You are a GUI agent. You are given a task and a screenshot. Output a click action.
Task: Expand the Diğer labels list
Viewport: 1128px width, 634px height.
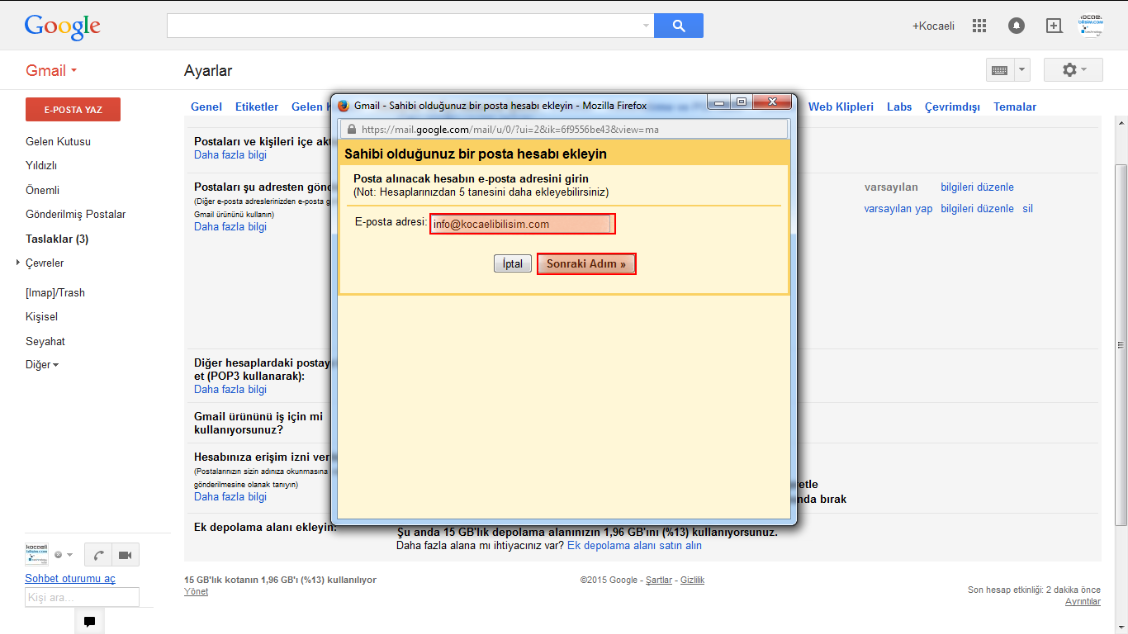click(x=42, y=365)
